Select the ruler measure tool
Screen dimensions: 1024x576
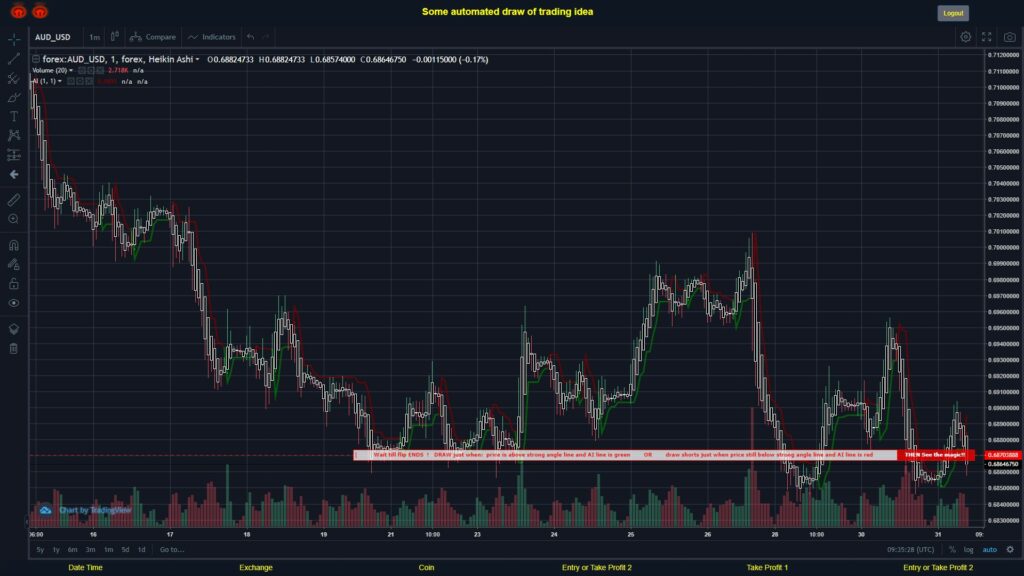[14, 200]
